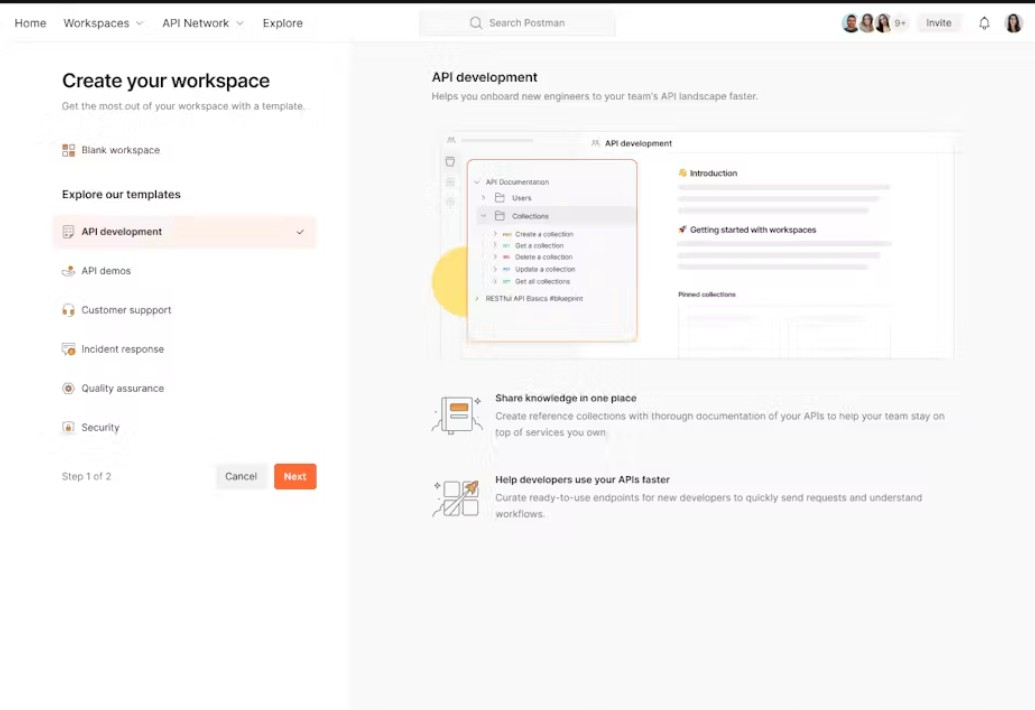
Task: Click the Explore our templates heading
Action: point(121,195)
